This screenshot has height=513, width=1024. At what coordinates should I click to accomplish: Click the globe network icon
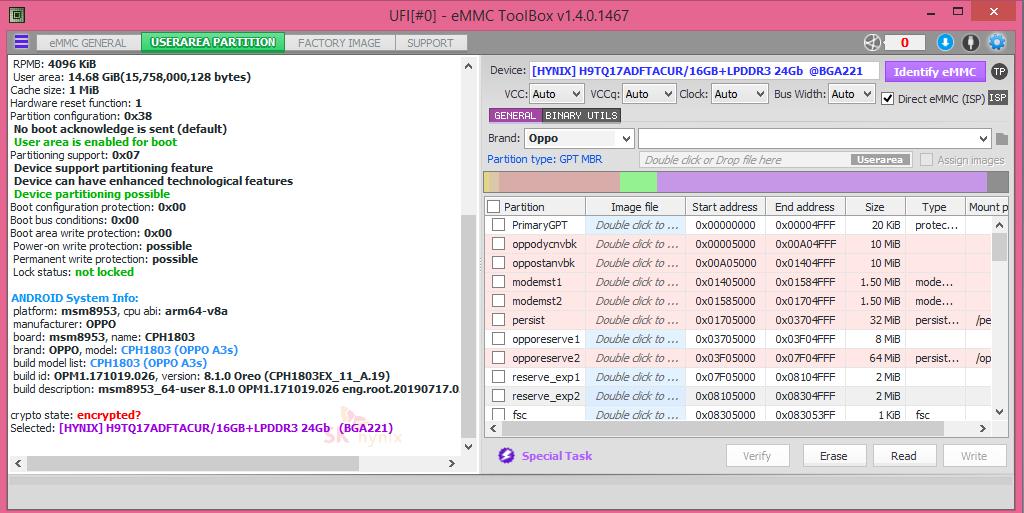pyautogui.click(x=872, y=42)
